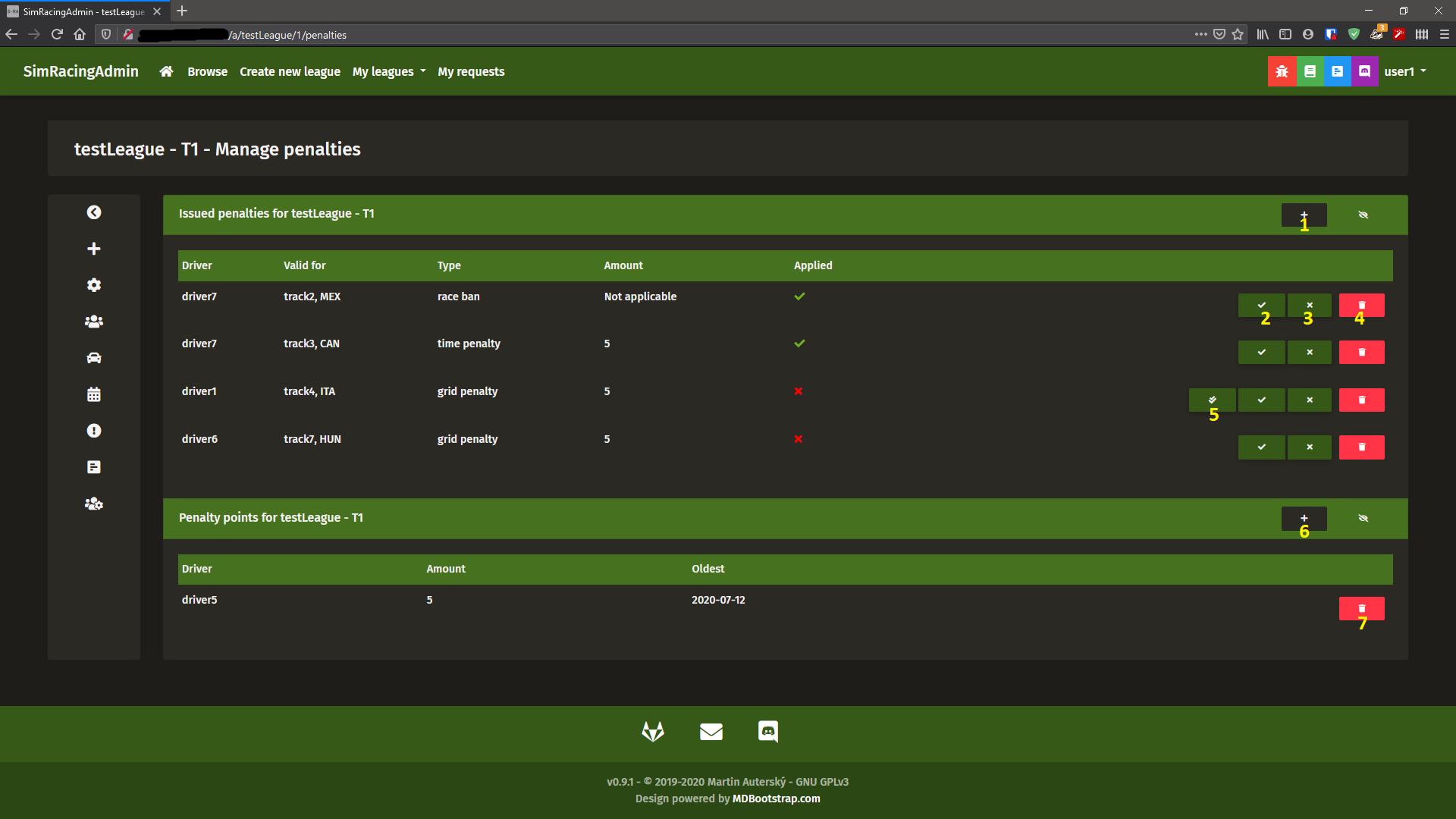Click the car icon in left sidebar

click(x=93, y=358)
